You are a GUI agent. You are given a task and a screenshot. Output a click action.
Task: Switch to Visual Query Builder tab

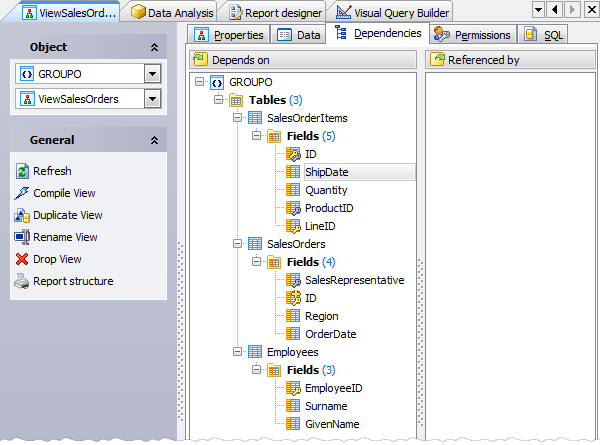[x=393, y=13]
